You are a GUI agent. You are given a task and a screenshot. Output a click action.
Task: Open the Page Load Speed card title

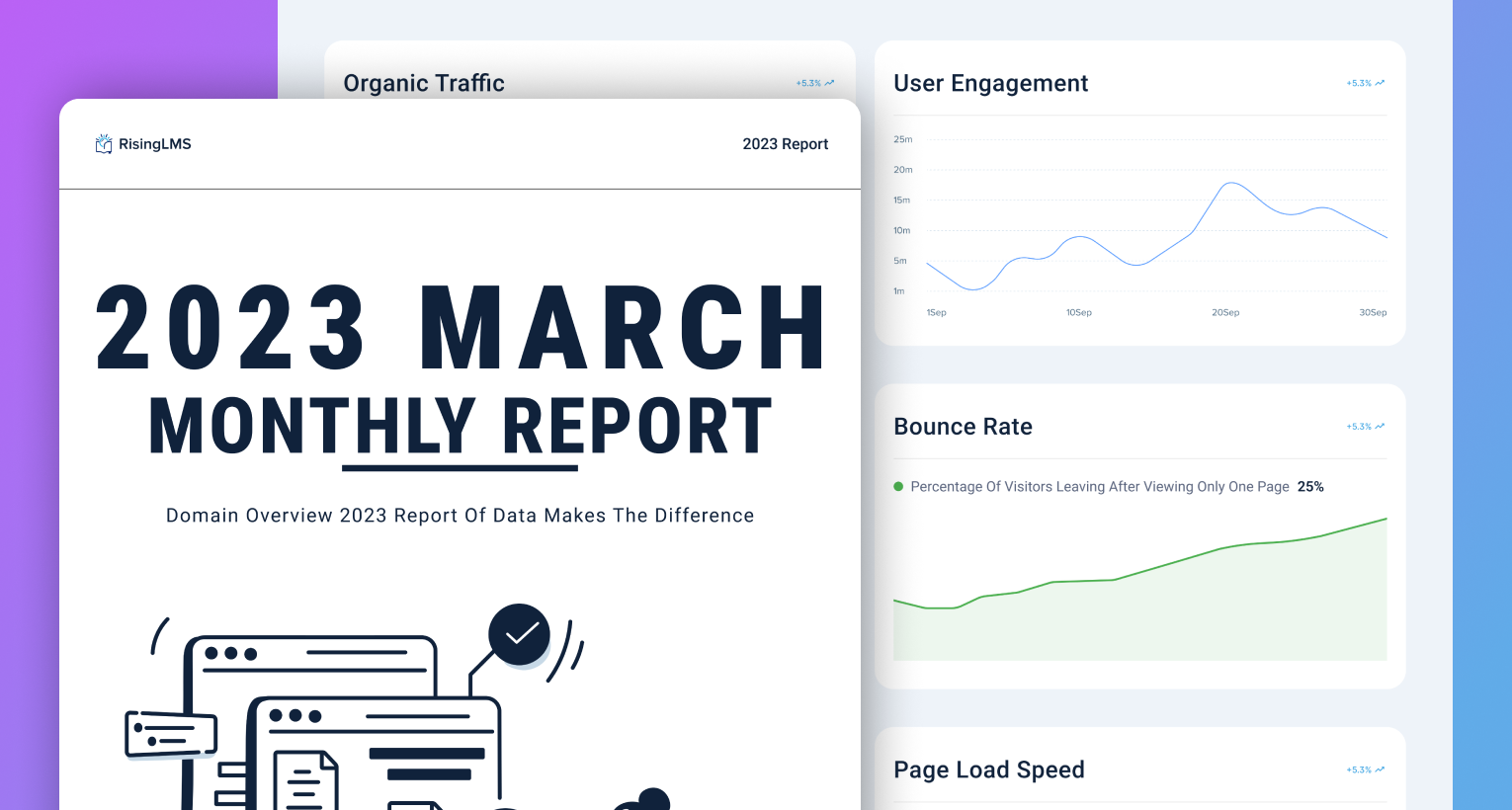pyautogui.click(x=988, y=769)
